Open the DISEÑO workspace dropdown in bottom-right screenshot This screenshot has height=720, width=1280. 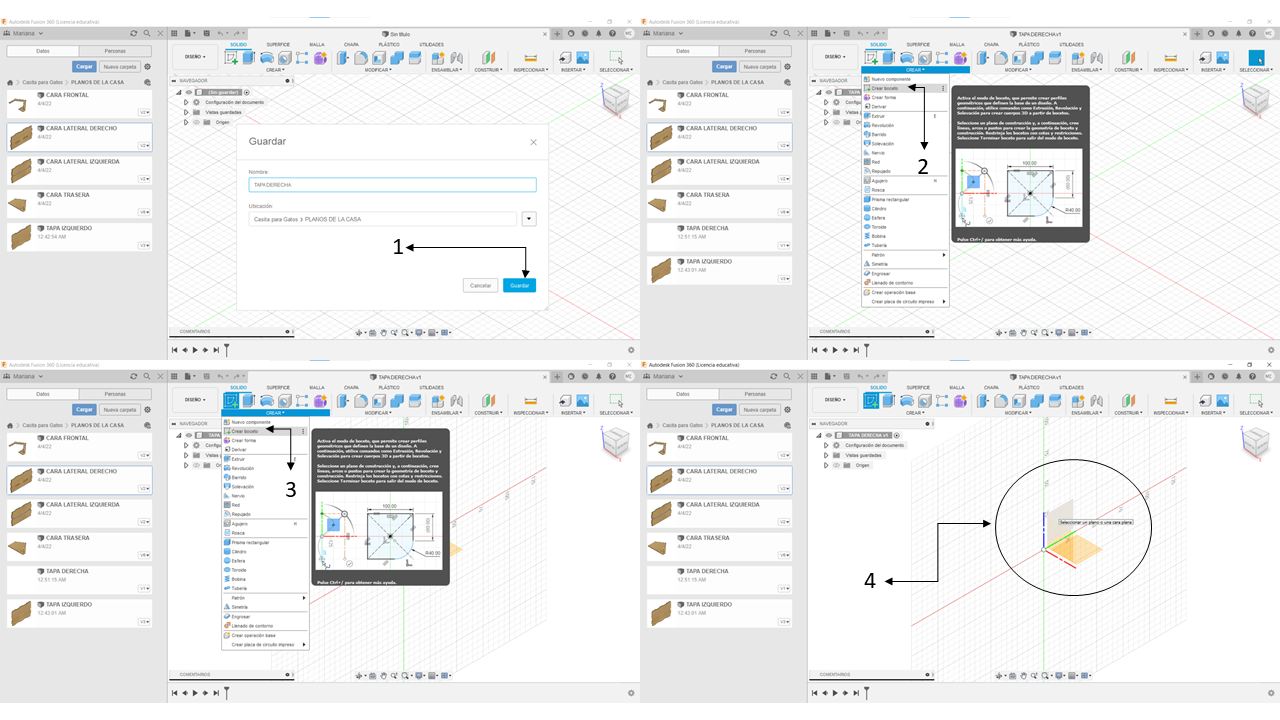click(x=835, y=401)
